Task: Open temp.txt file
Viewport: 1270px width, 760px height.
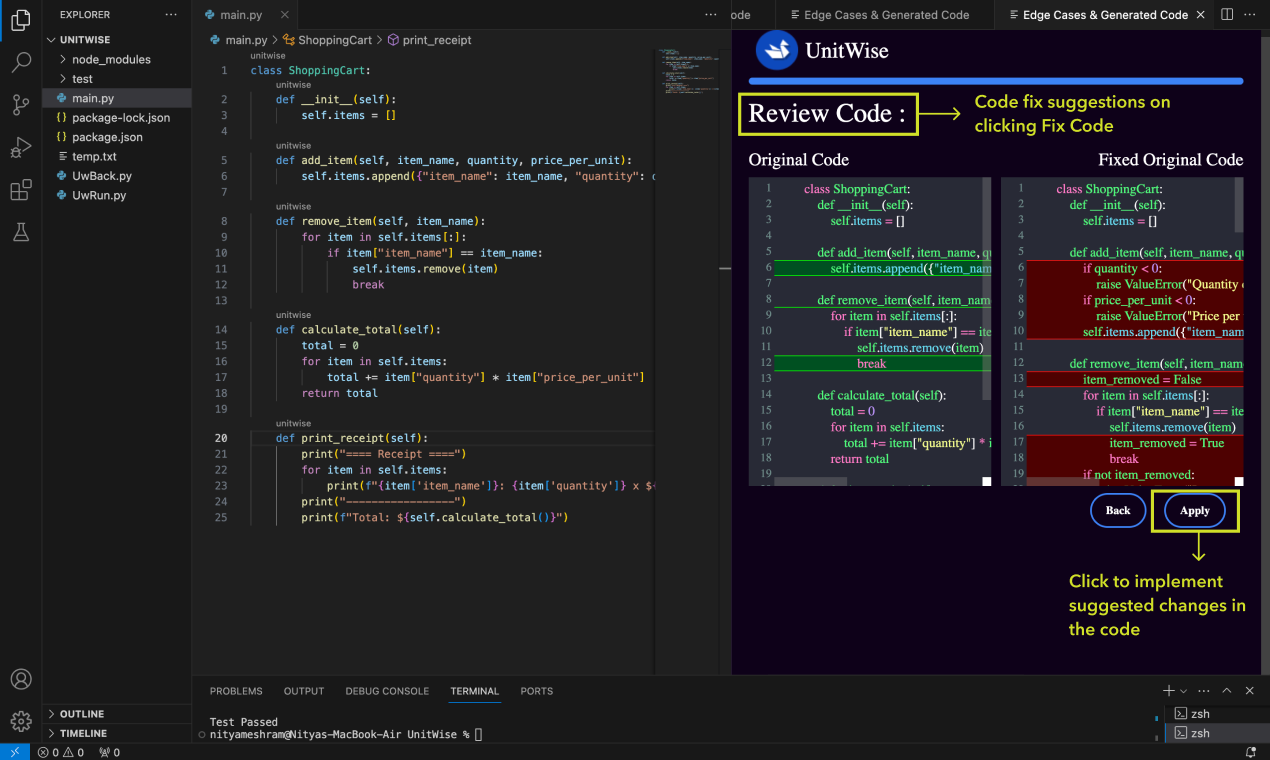Action: [x=116, y=156]
